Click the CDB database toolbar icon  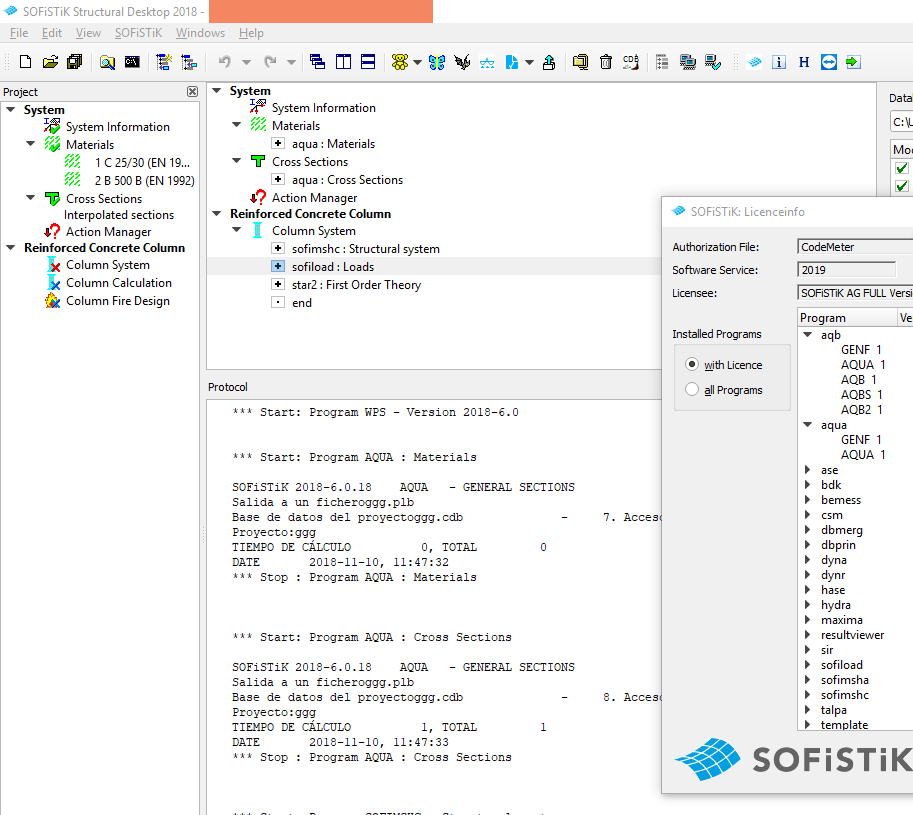pyautogui.click(x=631, y=62)
